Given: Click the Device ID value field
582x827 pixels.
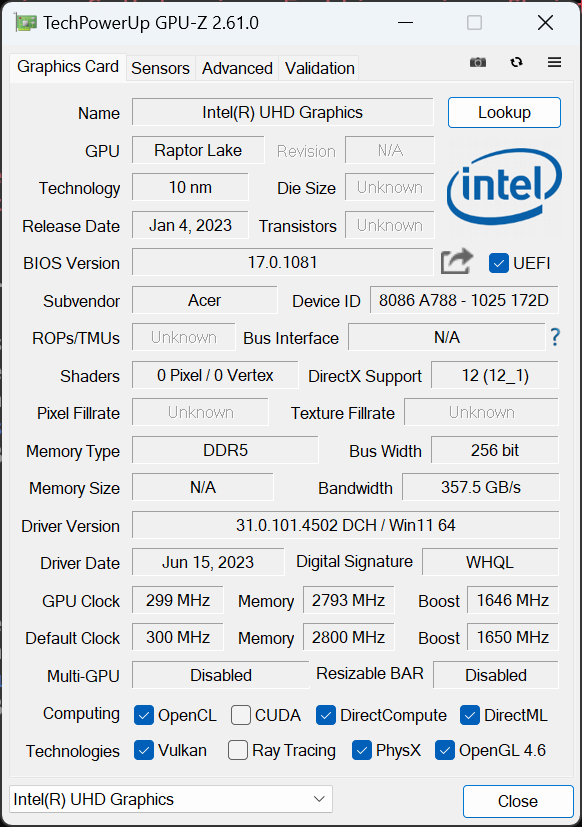Looking at the screenshot, I should 464,300.
